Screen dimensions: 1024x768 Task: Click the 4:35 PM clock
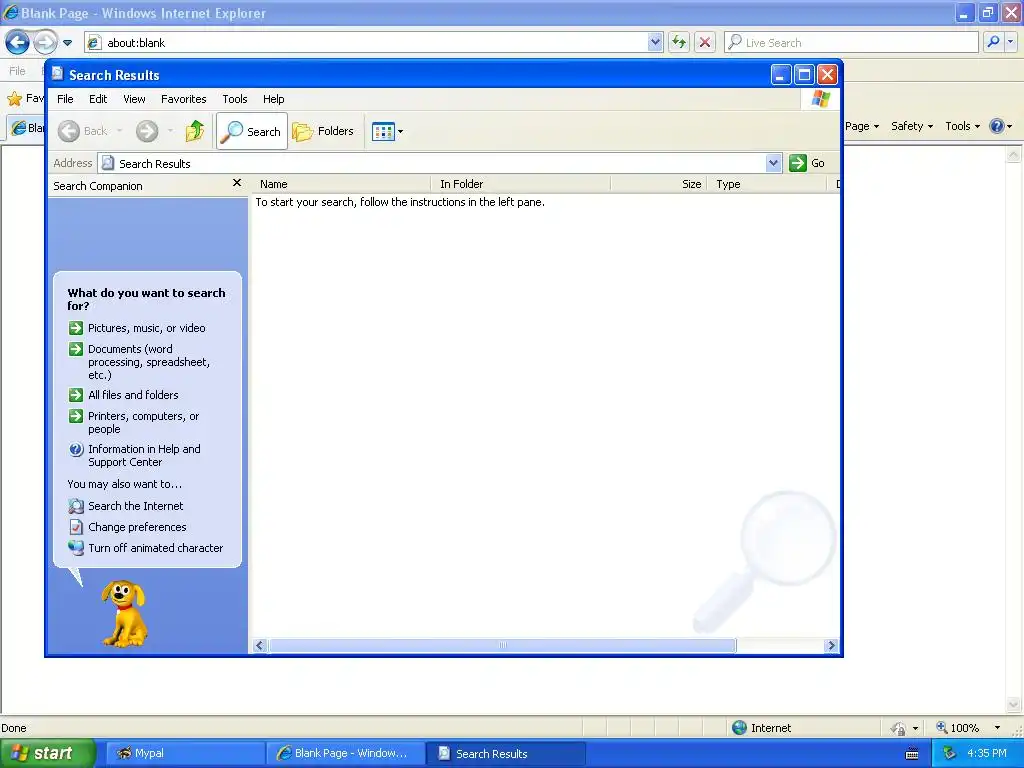[x=987, y=753]
